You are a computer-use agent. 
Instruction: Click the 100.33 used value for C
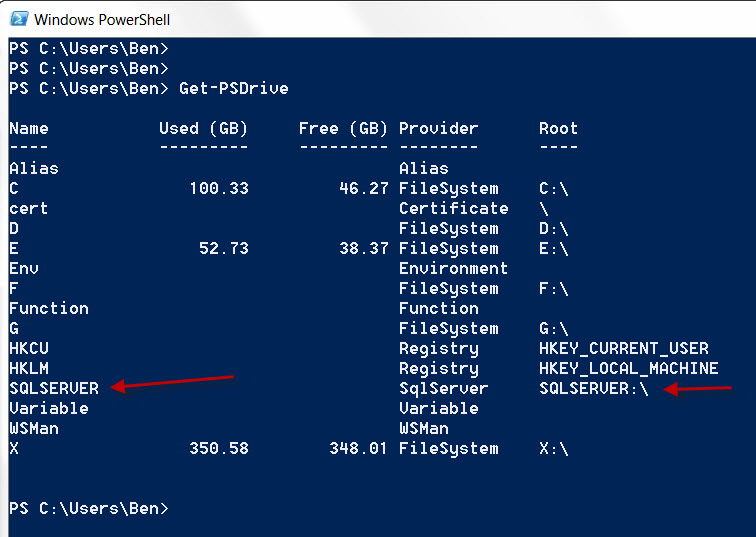tap(218, 188)
